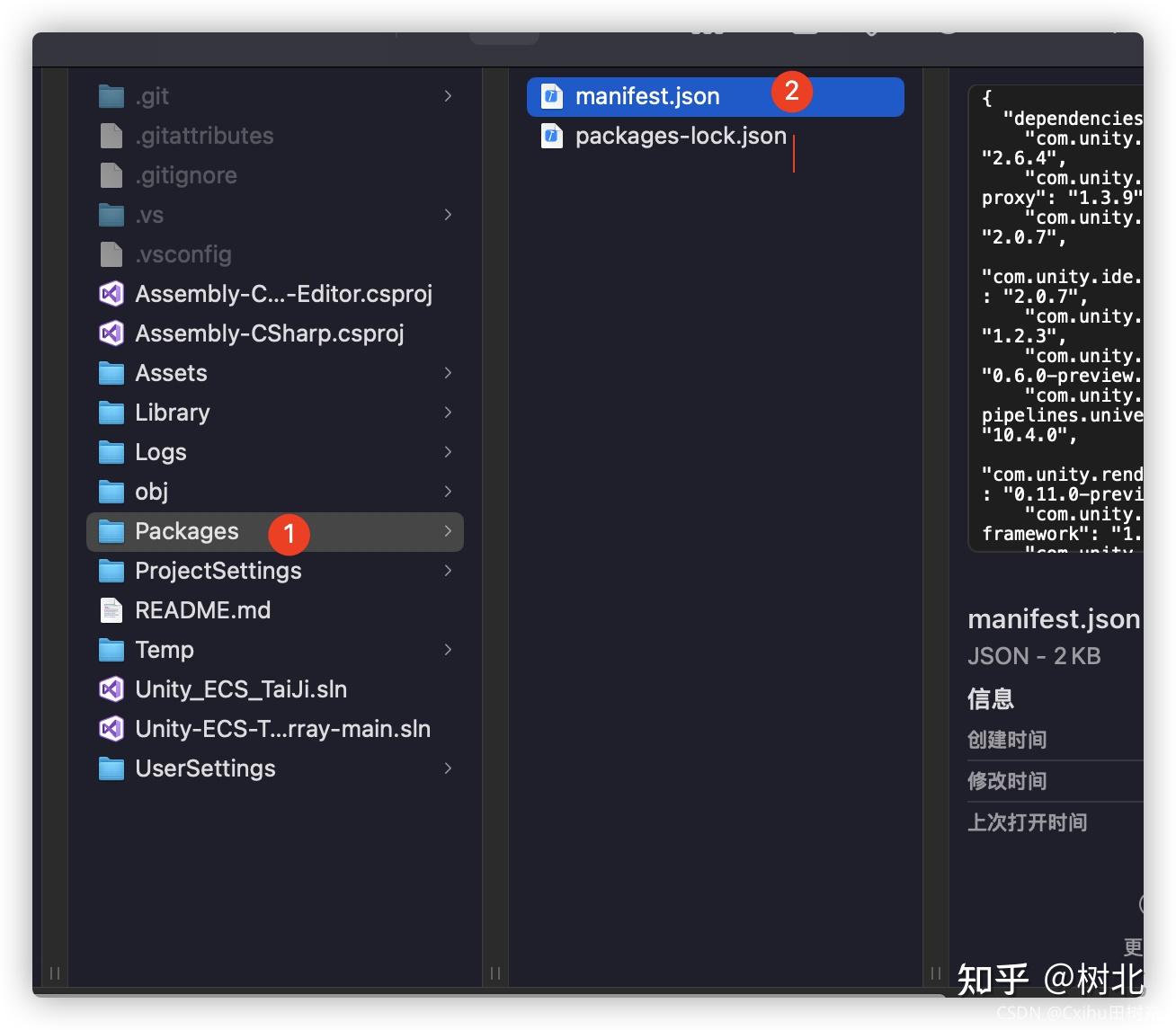Image resolution: width=1176 pixels, height=1030 pixels.
Task: Click the JSON icon on manifest.json
Action: tap(550, 96)
